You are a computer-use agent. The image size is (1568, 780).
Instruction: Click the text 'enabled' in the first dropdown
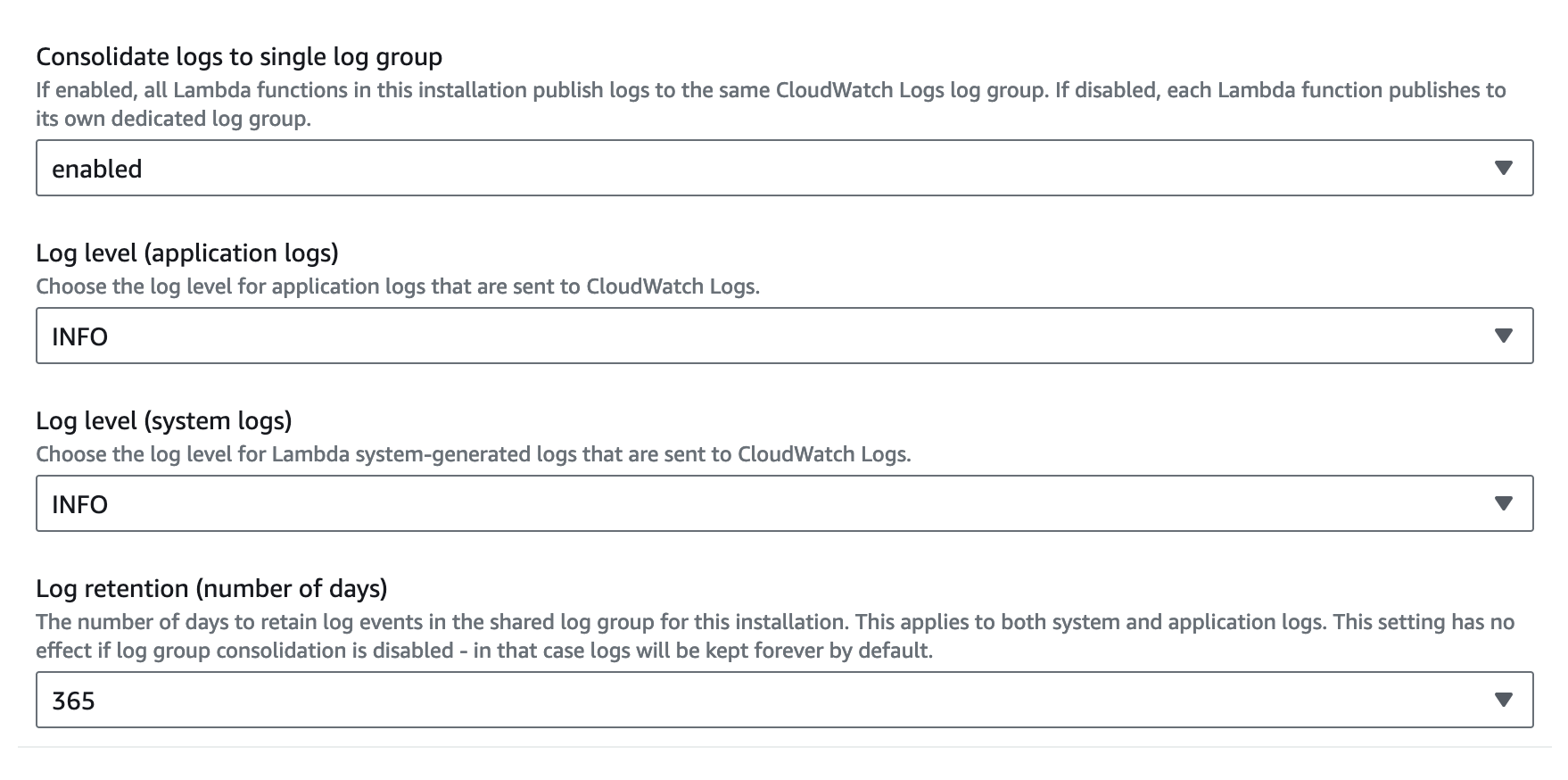click(97, 169)
